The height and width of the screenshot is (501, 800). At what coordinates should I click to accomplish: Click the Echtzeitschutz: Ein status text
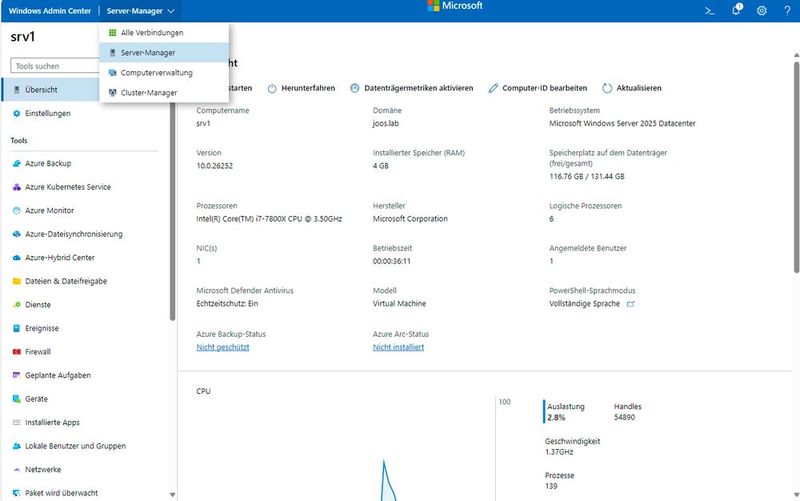(x=227, y=304)
